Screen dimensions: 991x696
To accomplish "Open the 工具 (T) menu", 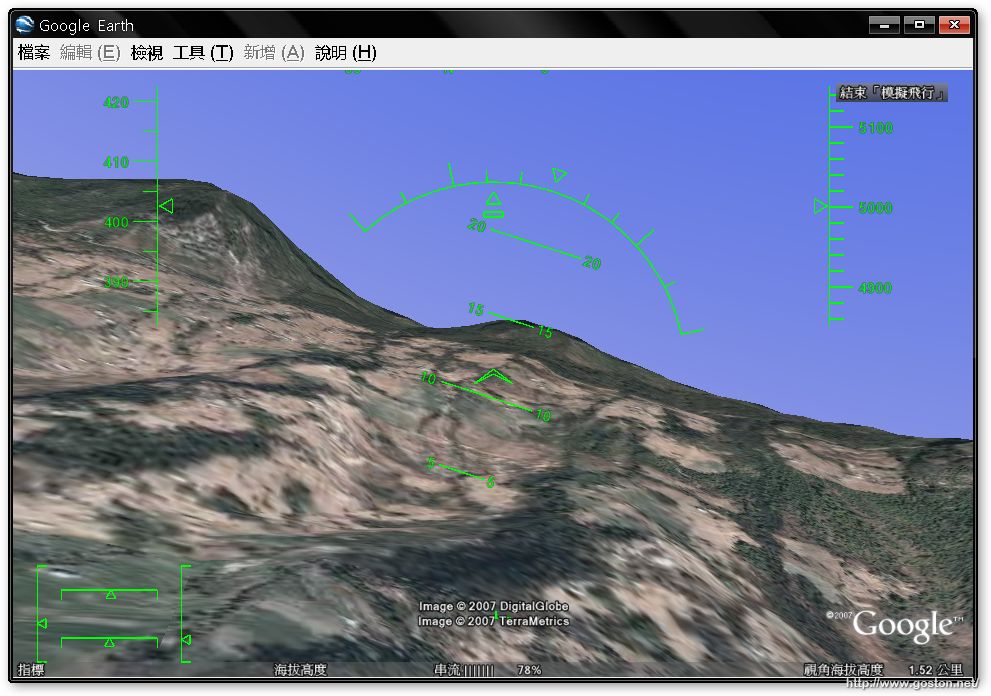I will click(x=203, y=52).
